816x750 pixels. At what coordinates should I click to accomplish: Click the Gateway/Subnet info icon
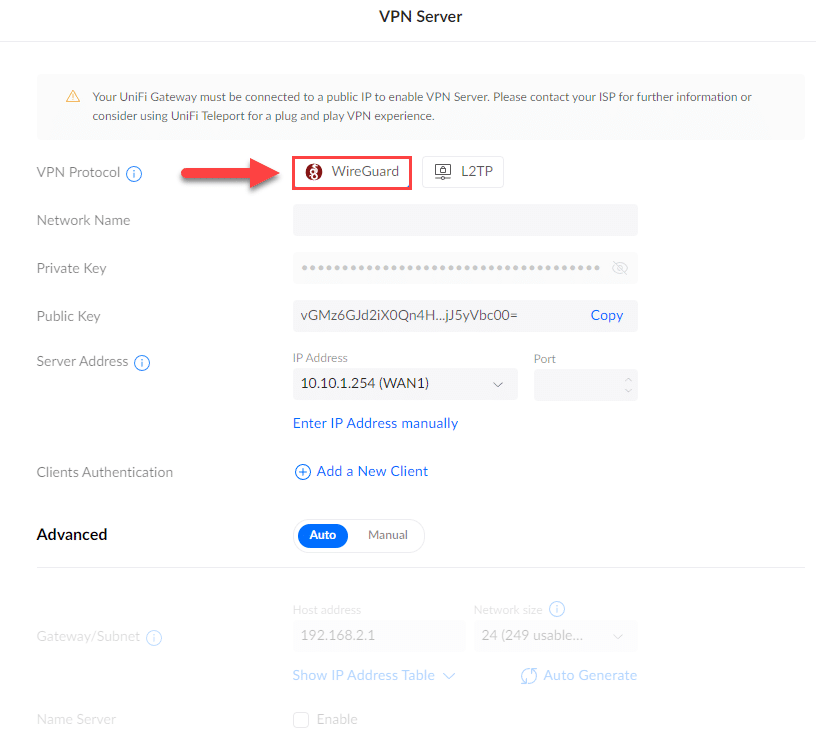point(155,637)
